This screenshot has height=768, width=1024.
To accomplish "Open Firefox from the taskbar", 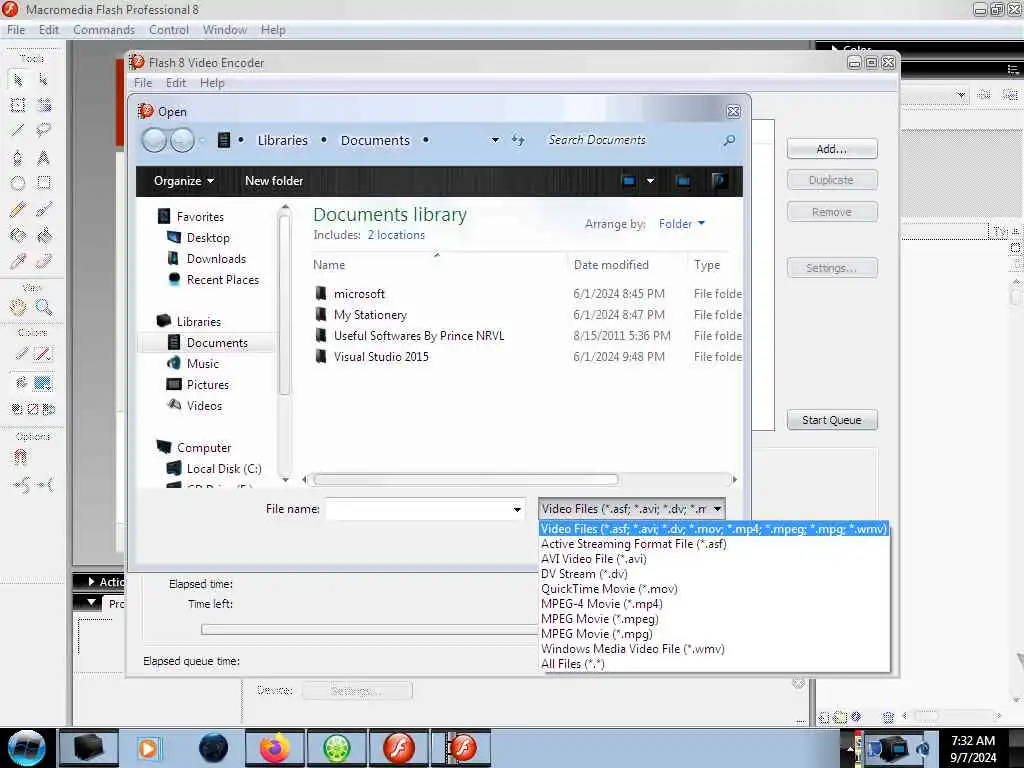I will (275, 748).
